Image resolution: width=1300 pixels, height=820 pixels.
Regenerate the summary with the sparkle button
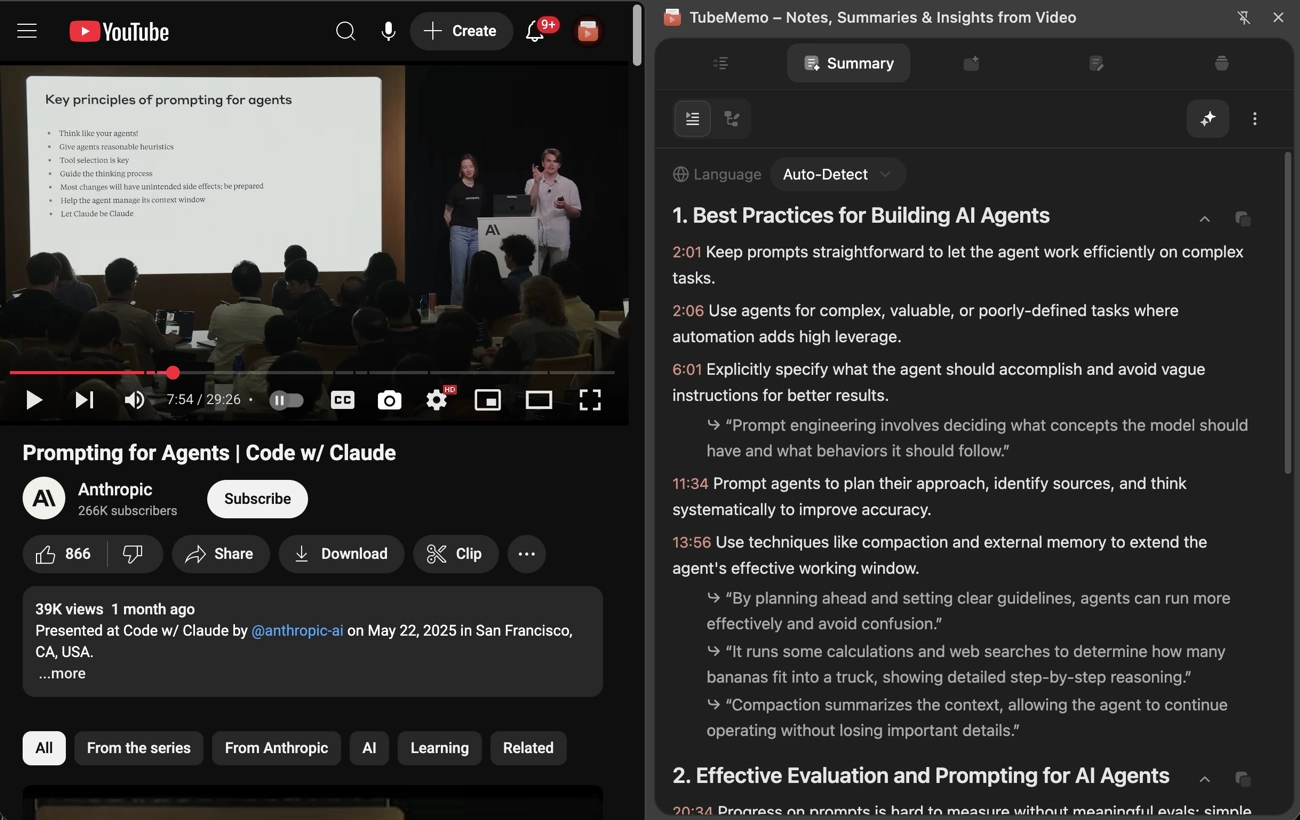point(1208,119)
